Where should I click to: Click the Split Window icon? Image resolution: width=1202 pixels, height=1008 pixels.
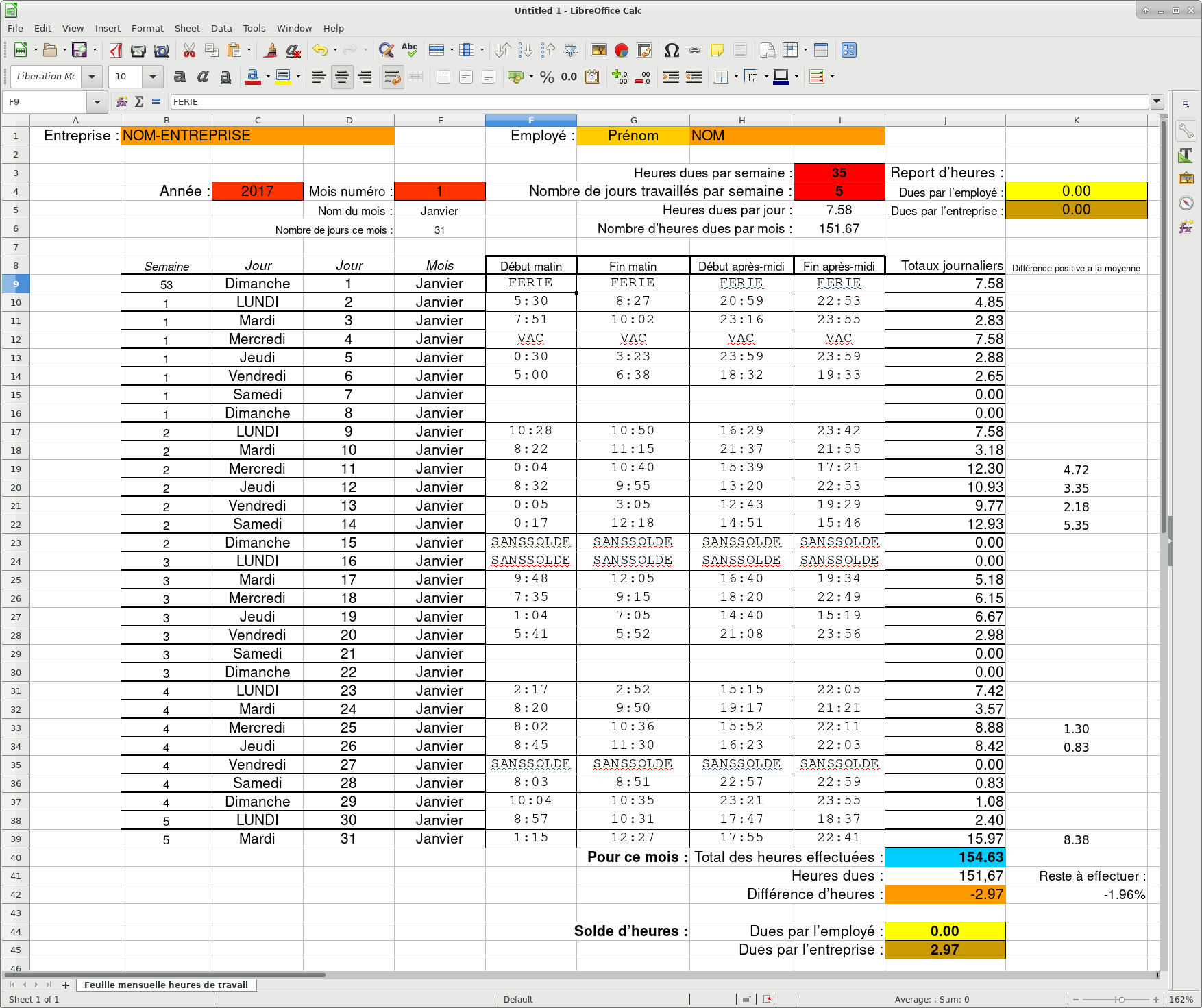[821, 50]
